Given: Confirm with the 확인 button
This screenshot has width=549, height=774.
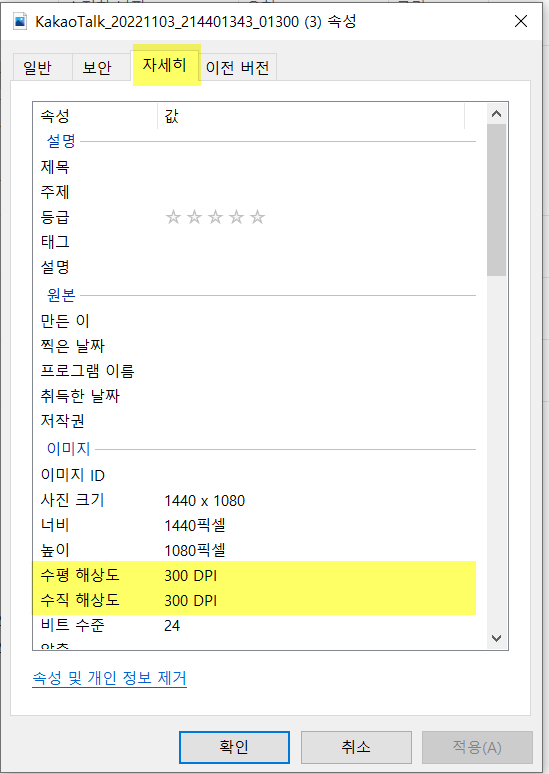Looking at the screenshot, I should [x=234, y=747].
